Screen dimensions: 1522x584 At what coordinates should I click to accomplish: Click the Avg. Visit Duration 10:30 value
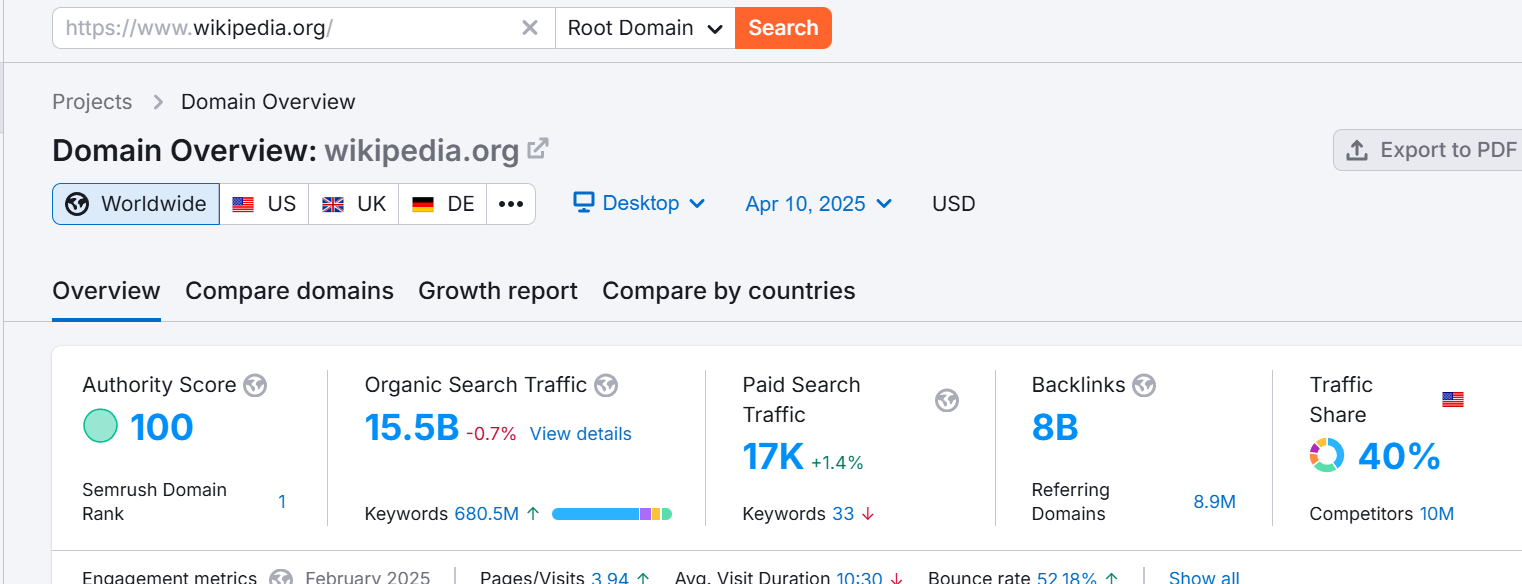point(859,578)
